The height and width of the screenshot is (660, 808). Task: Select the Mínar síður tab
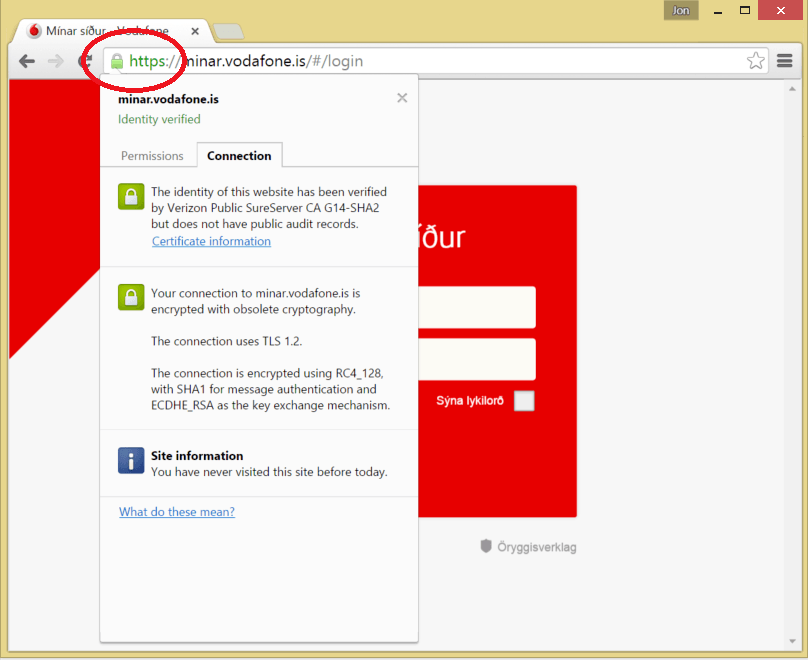coord(113,31)
